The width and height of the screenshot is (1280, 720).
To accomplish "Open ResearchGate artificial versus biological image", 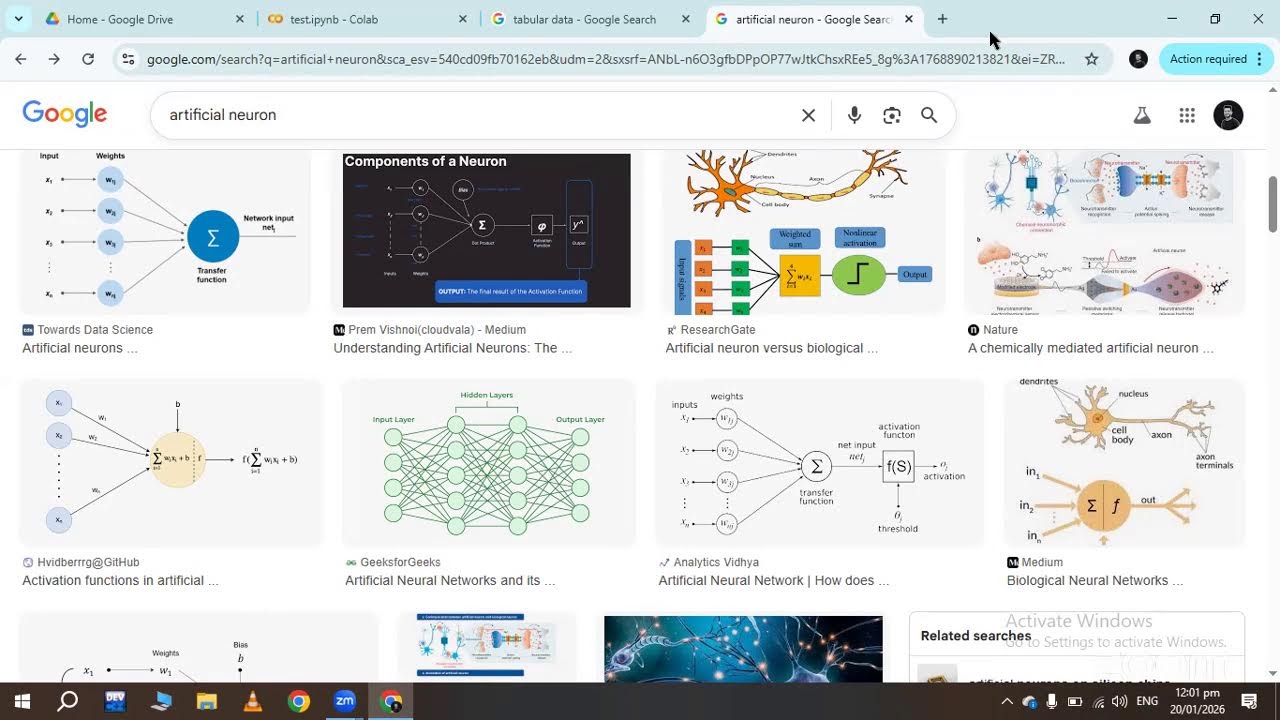I will (x=803, y=231).
